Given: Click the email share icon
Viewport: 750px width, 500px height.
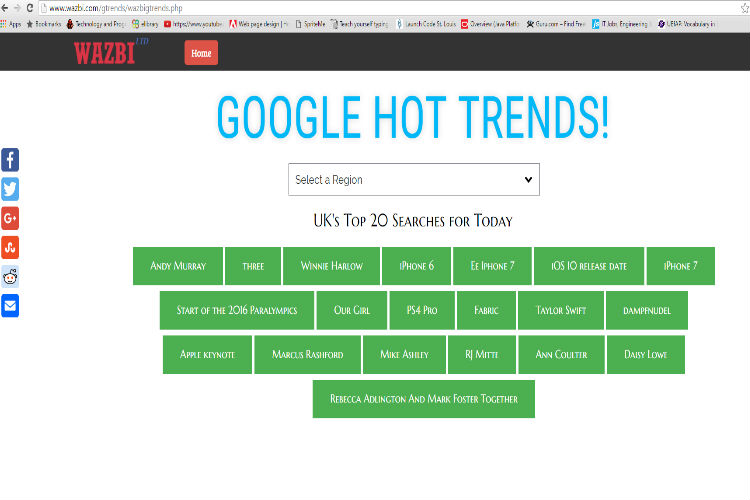Looking at the screenshot, I should [x=10, y=306].
